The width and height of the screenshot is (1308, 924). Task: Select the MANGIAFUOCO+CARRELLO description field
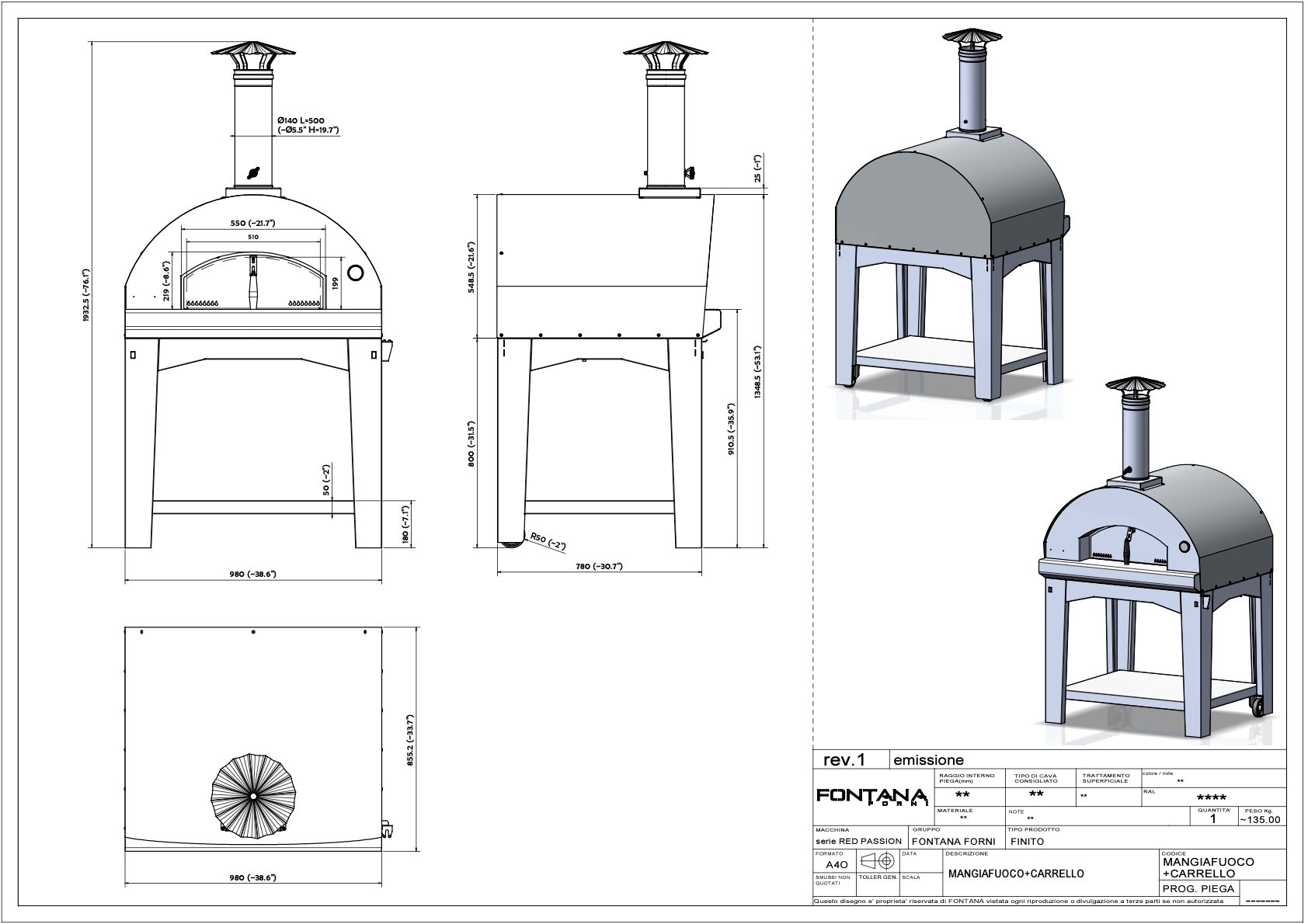coord(1016,874)
